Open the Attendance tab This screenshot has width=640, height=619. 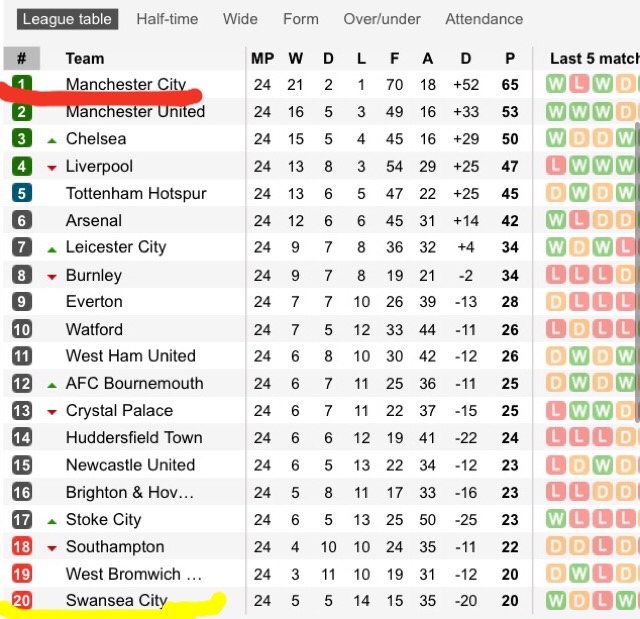click(x=484, y=19)
